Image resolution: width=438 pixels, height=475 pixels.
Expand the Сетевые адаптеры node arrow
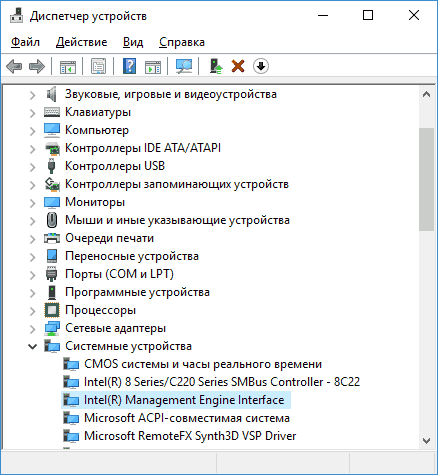(32, 329)
